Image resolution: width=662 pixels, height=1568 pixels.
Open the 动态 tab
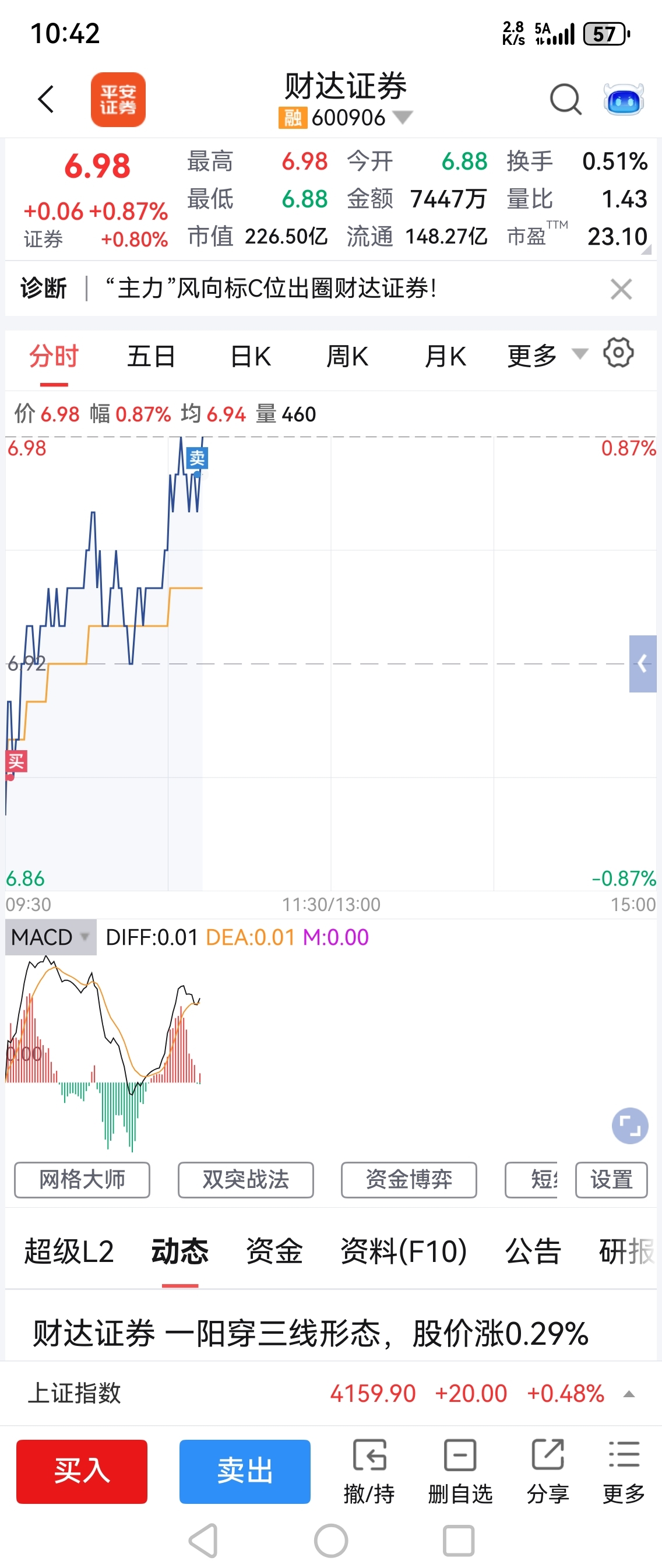pyautogui.click(x=180, y=1251)
